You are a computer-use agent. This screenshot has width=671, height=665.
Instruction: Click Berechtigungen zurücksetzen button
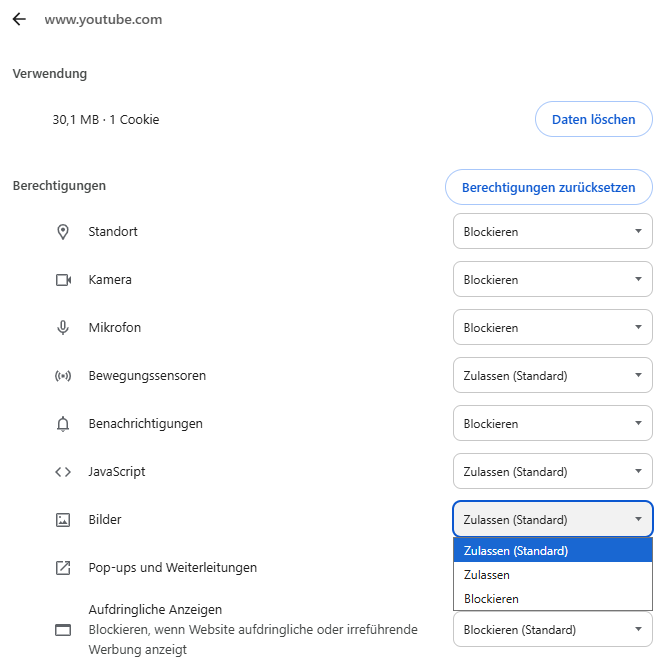[548, 188]
